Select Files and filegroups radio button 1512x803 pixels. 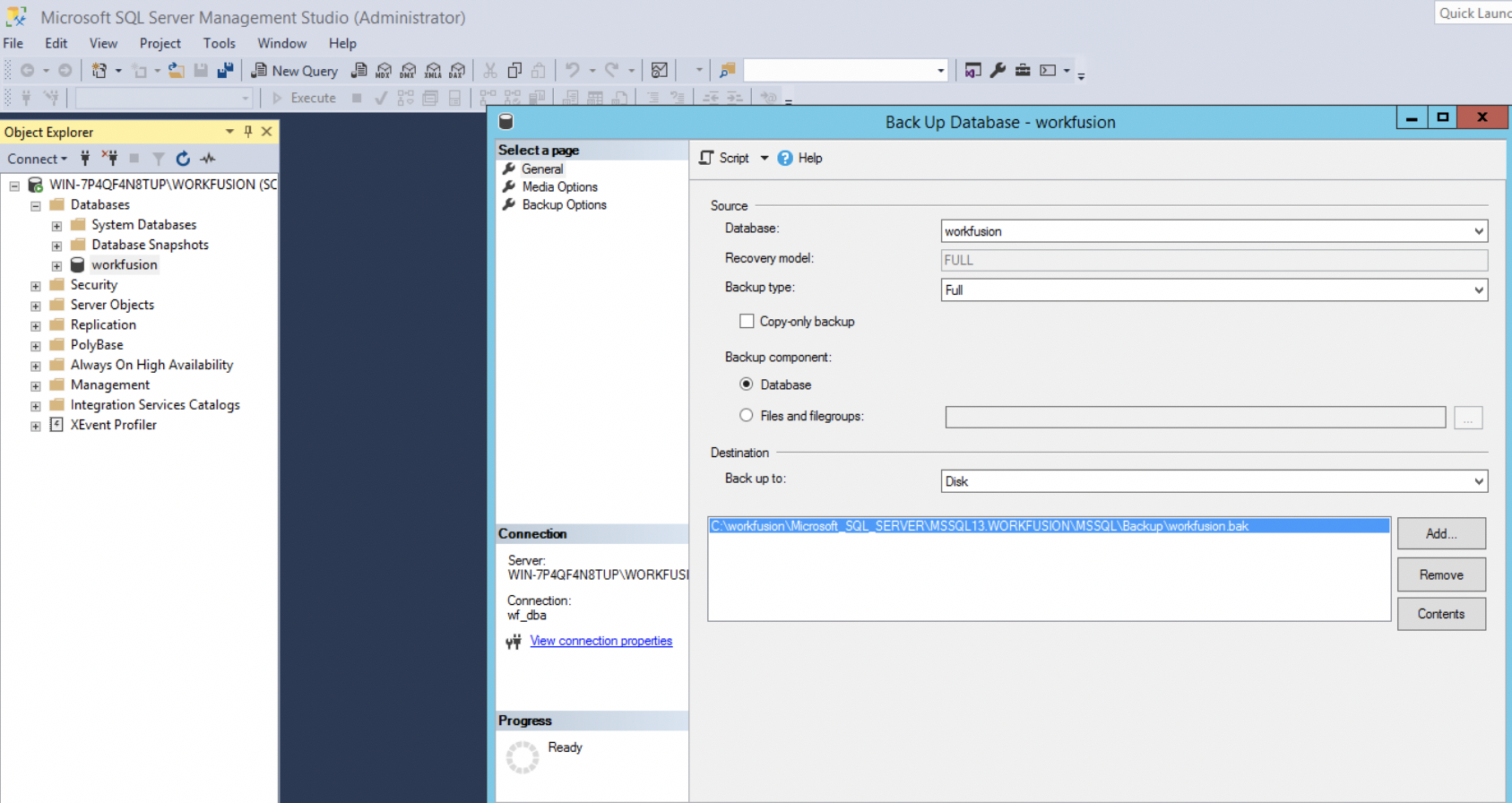747,416
